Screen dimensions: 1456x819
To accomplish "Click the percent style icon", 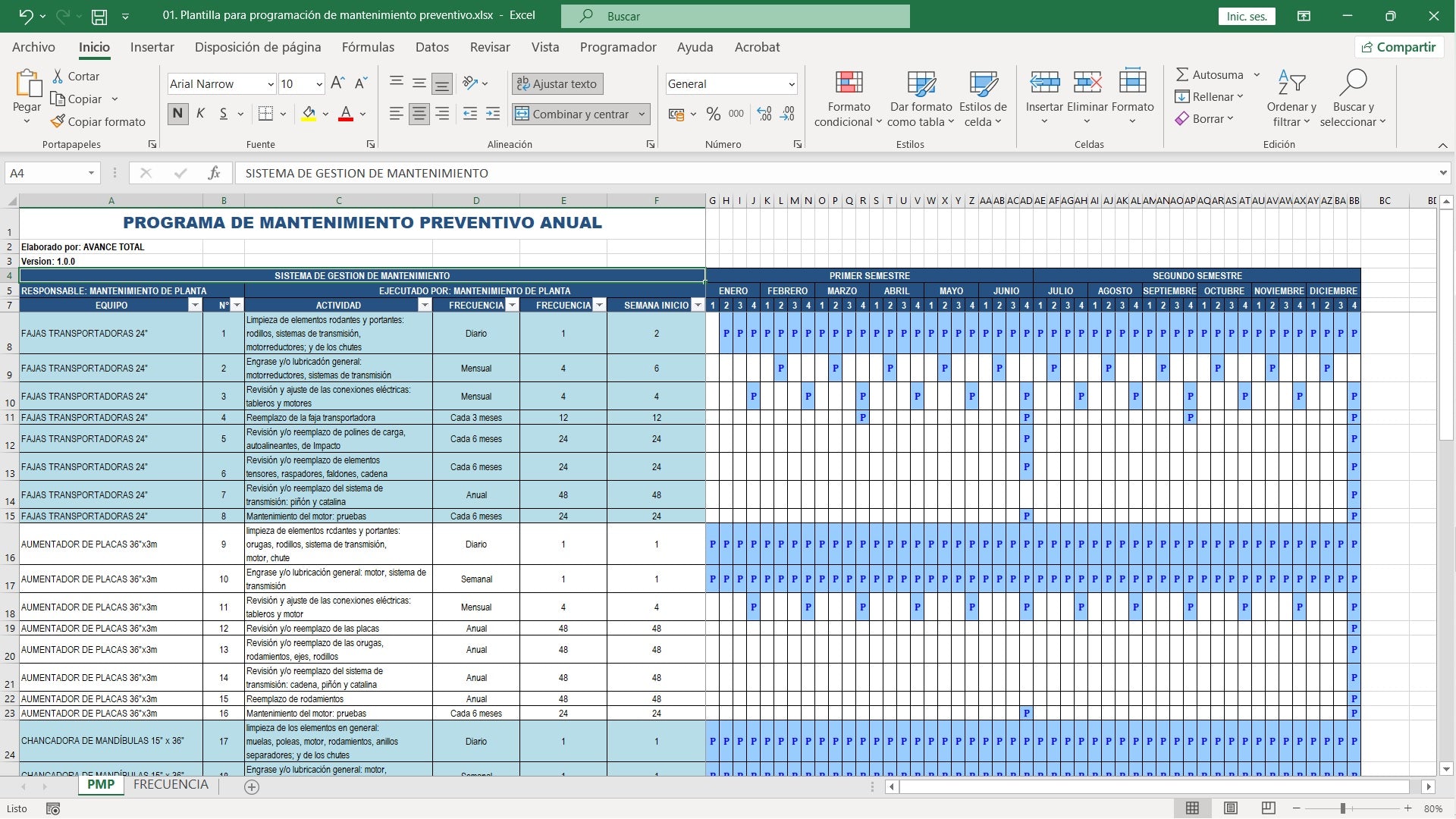I will click(x=714, y=114).
